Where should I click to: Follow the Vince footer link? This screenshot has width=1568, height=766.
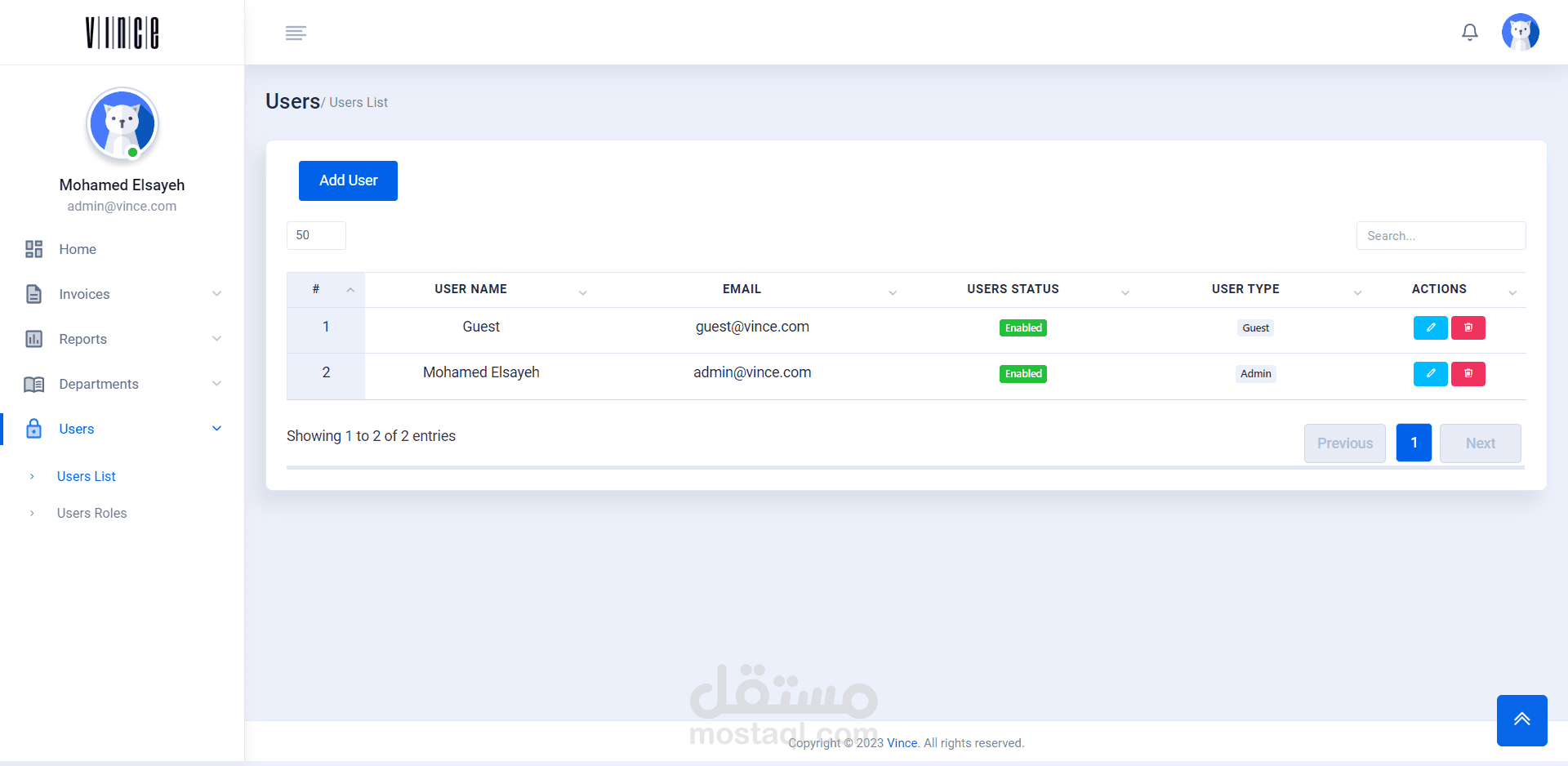click(902, 743)
